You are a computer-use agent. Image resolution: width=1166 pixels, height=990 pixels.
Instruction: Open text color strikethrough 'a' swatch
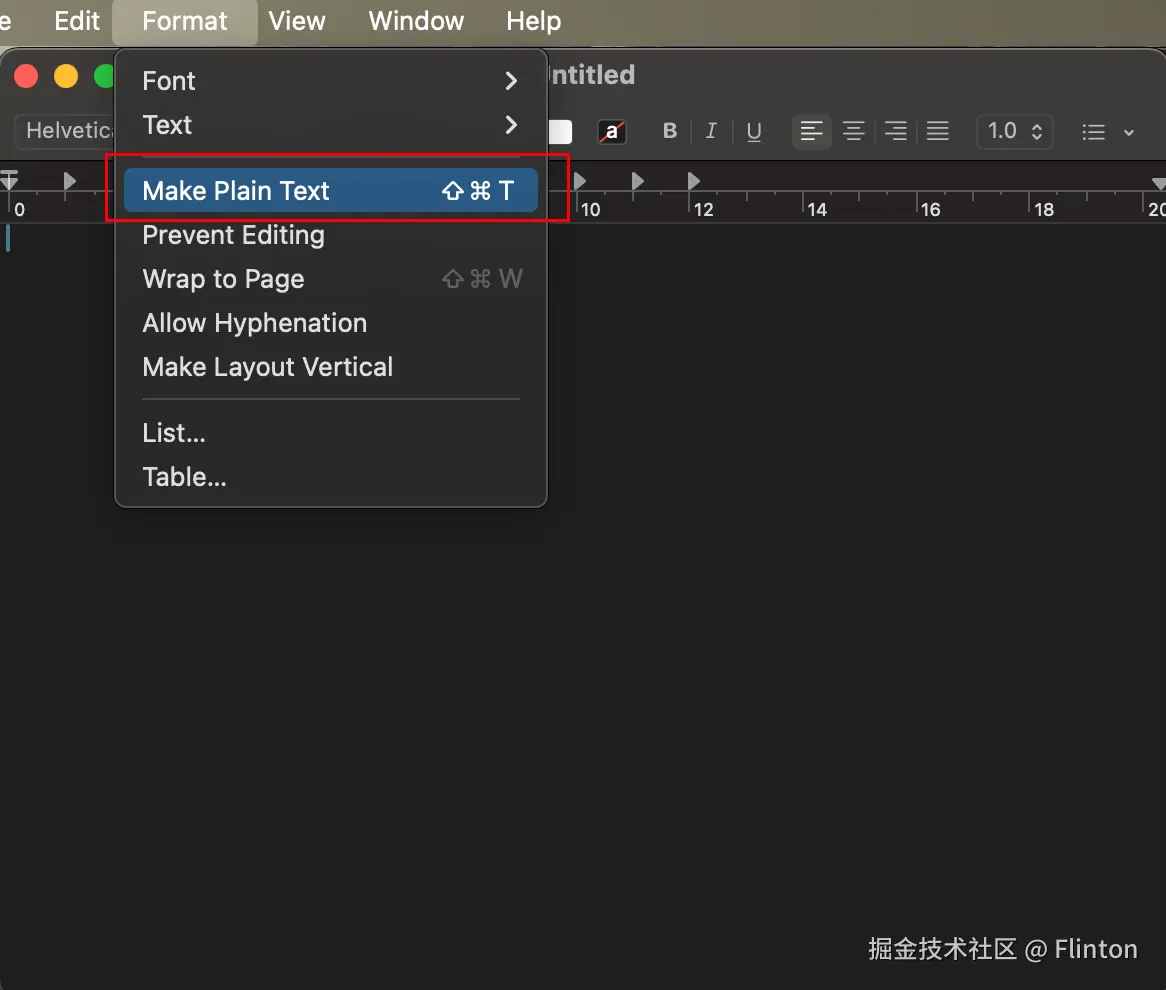(611, 132)
